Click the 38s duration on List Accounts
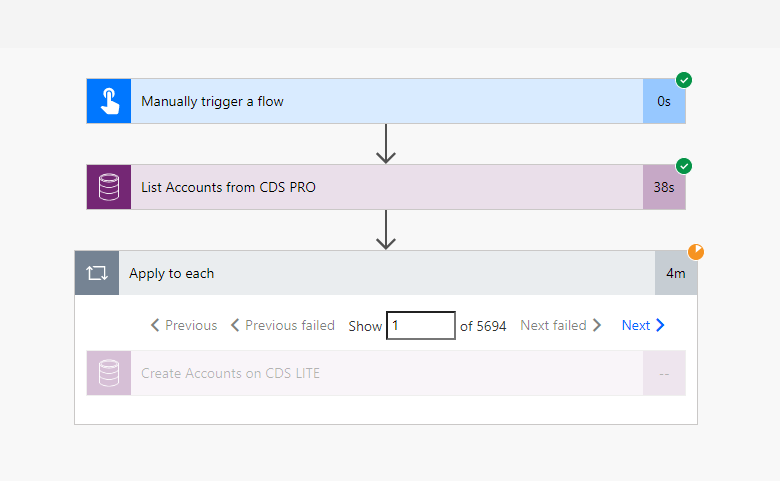 click(x=664, y=187)
